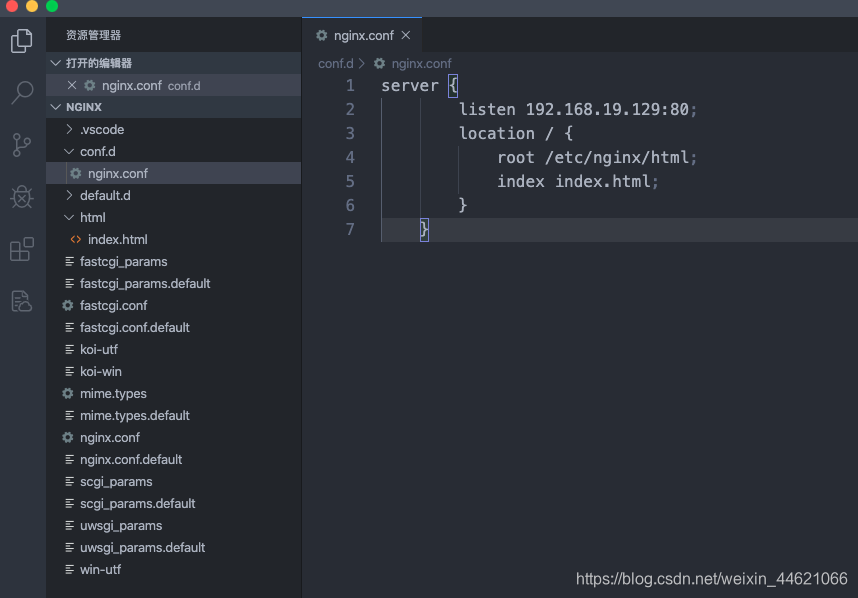Place cursor on root /etc/nginx/html line

[x=597, y=158]
